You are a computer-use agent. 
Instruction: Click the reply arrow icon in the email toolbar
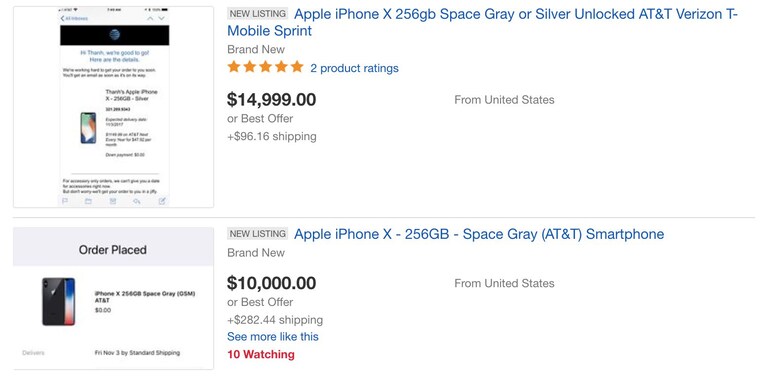[137, 200]
